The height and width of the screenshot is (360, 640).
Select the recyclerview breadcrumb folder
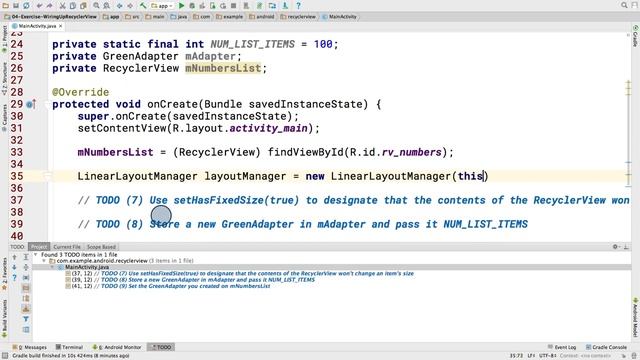[x=298, y=17]
